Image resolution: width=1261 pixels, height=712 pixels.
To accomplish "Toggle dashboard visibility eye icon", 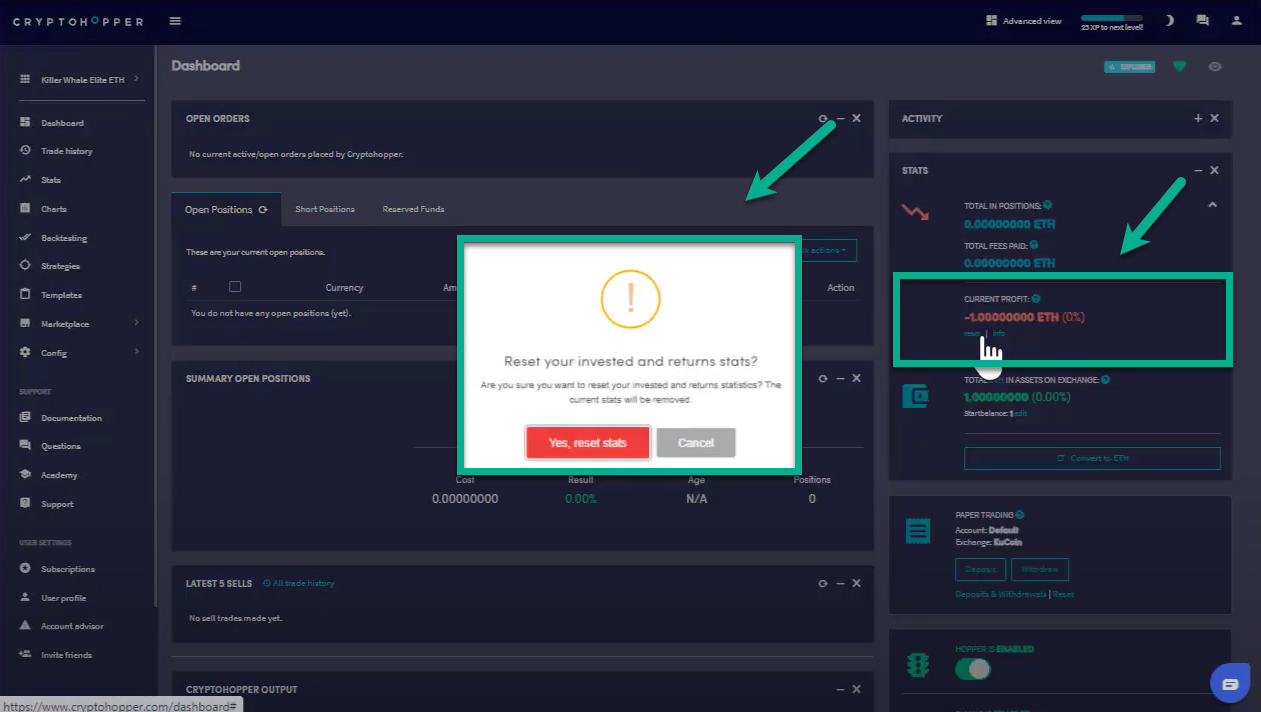I will (x=1215, y=67).
